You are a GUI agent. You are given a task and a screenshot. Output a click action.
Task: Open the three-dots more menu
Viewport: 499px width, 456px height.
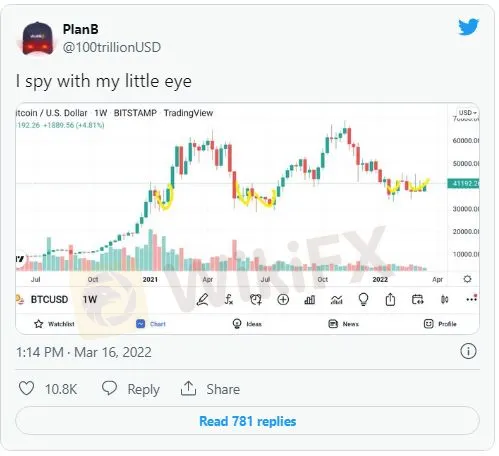471,299
